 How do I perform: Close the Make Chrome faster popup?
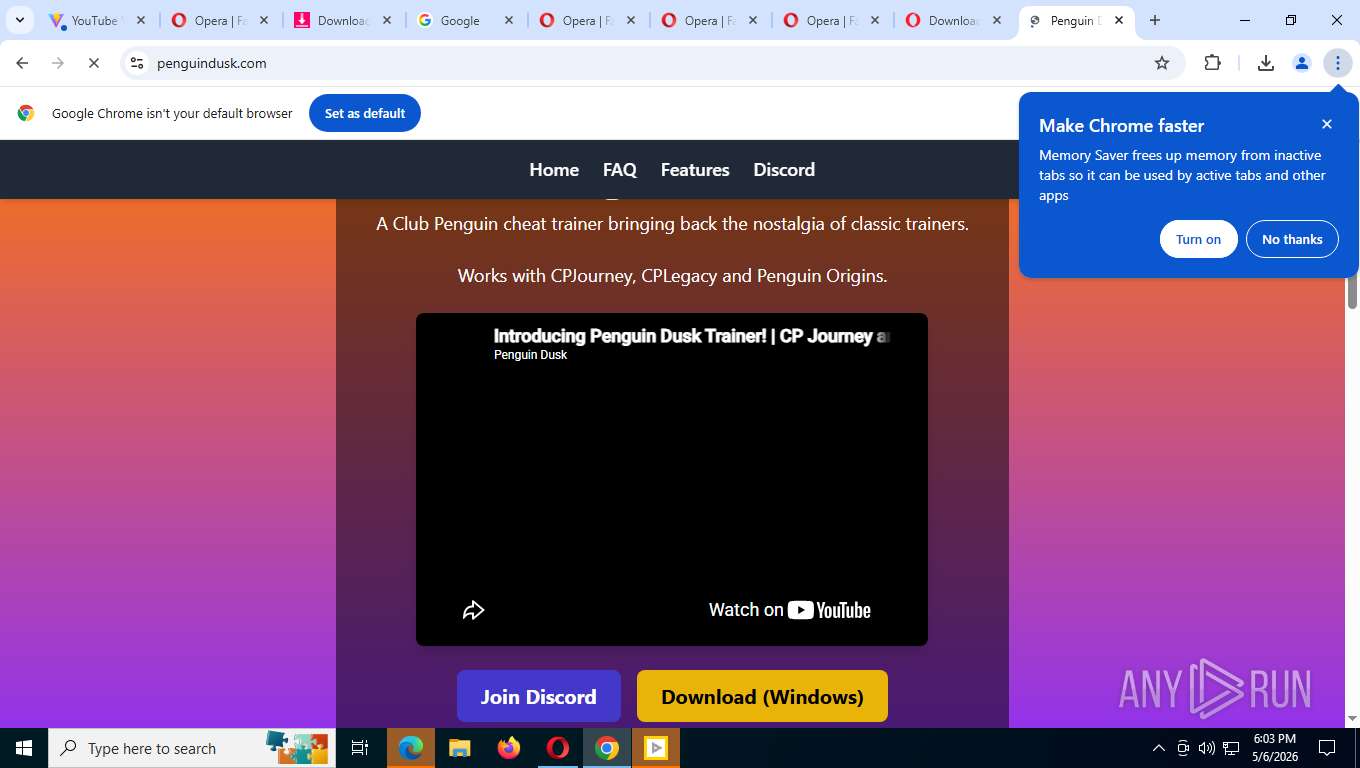coord(1327,124)
